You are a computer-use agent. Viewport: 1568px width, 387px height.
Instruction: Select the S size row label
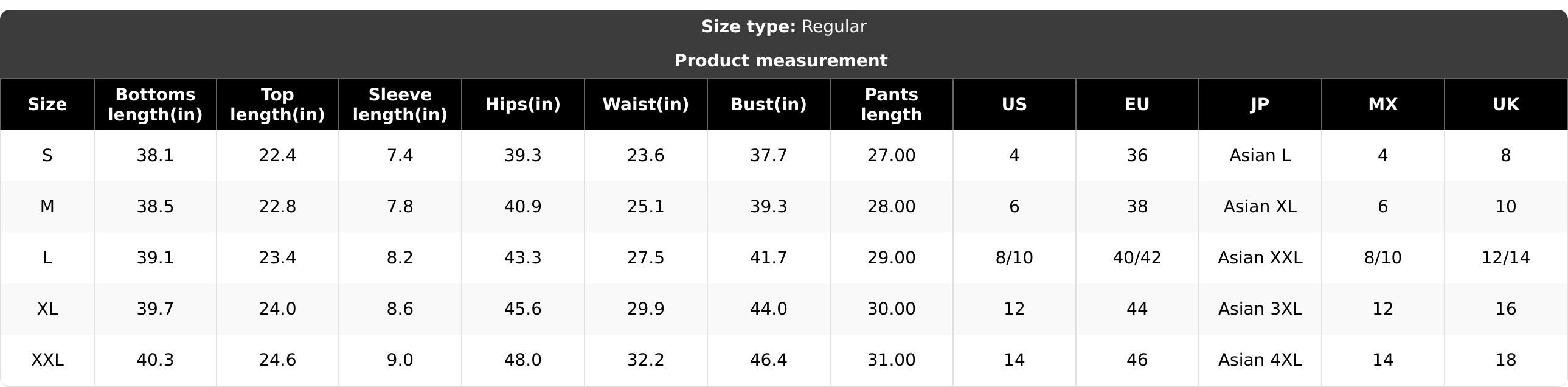pyautogui.click(x=47, y=155)
